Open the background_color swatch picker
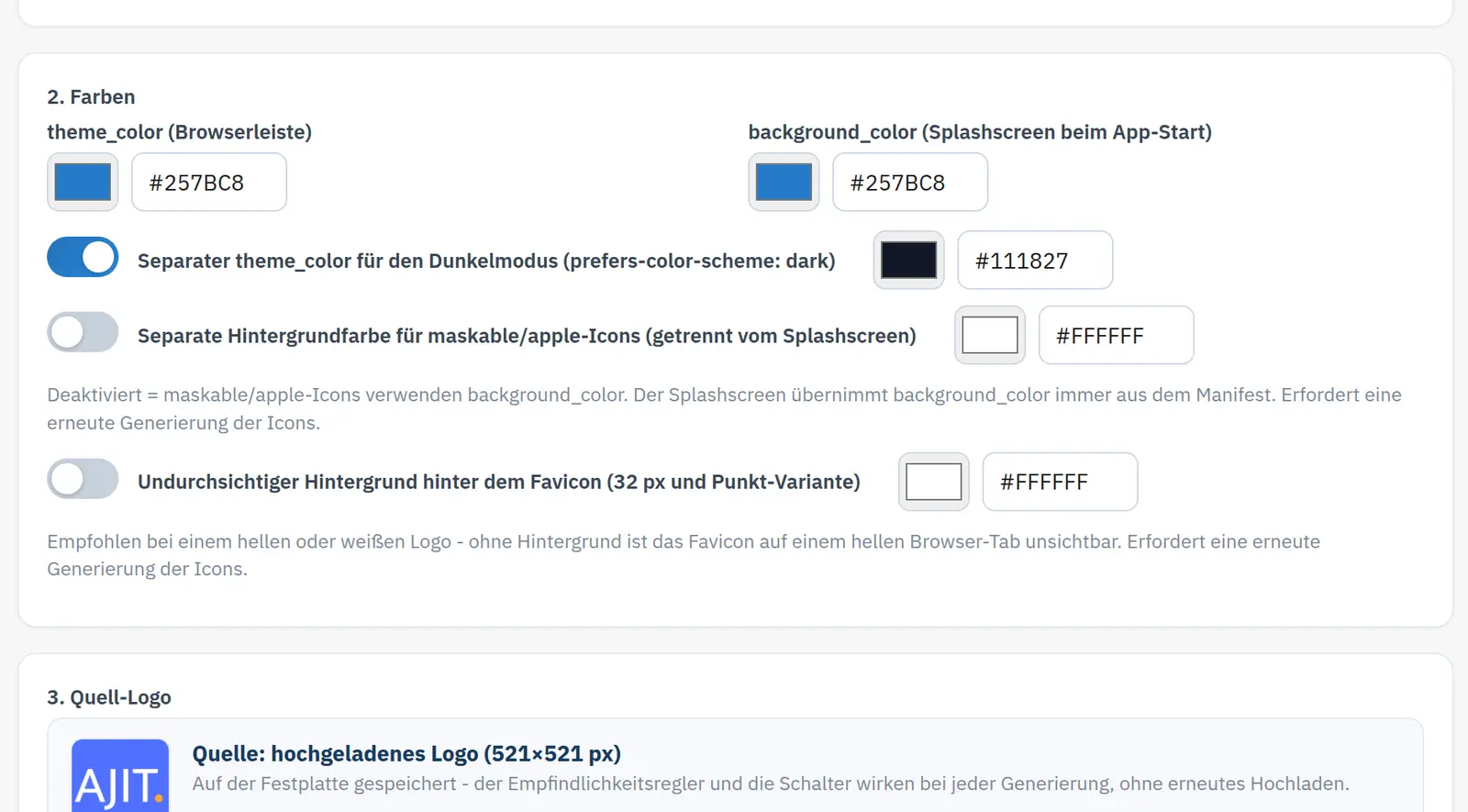Image resolution: width=1468 pixels, height=812 pixels. coord(784,183)
